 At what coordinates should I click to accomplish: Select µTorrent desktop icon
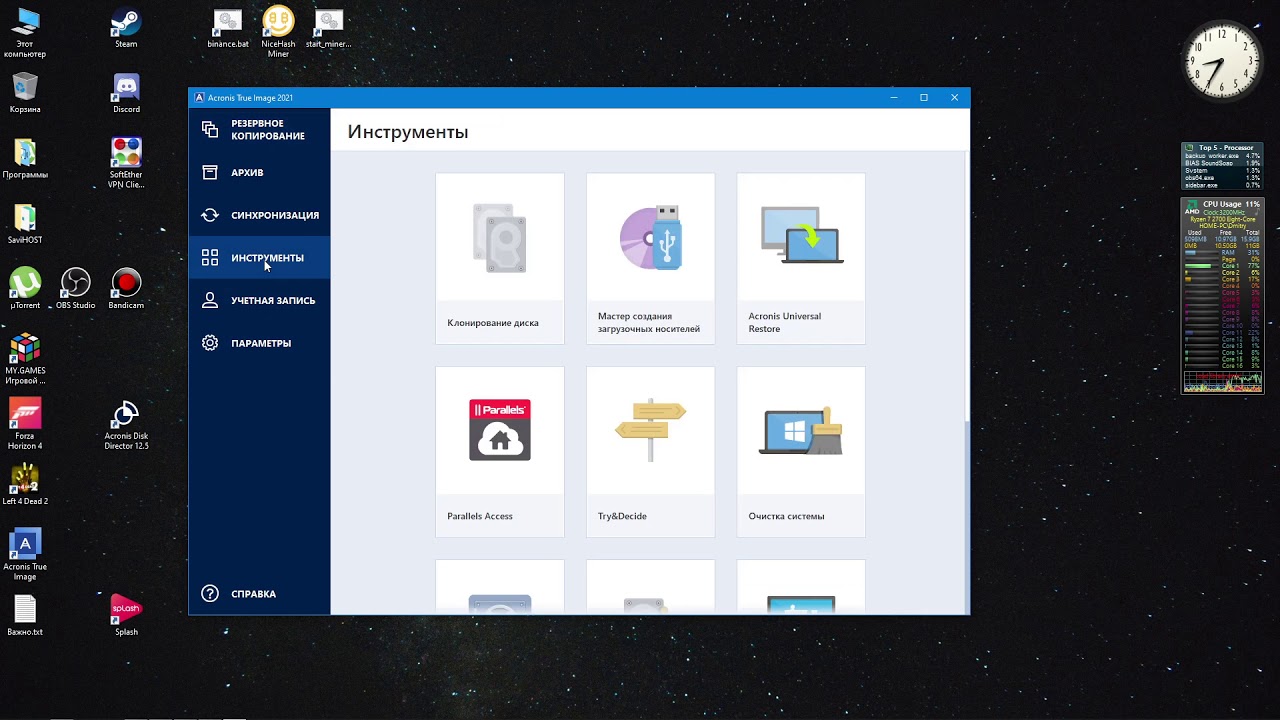coord(25,289)
